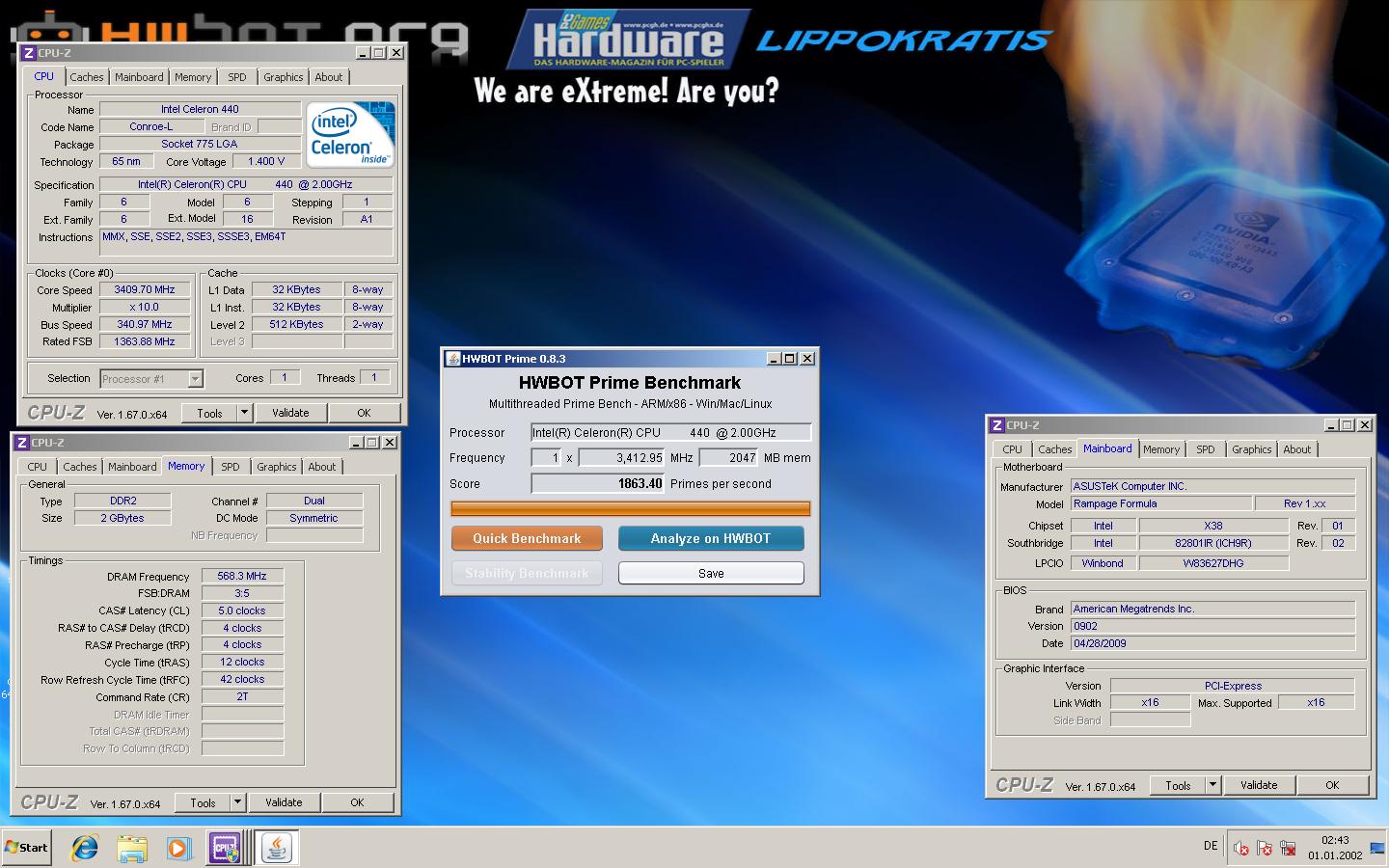Switch to Mainboard tab in the top CPU-Z window
1389x868 pixels.
point(139,77)
